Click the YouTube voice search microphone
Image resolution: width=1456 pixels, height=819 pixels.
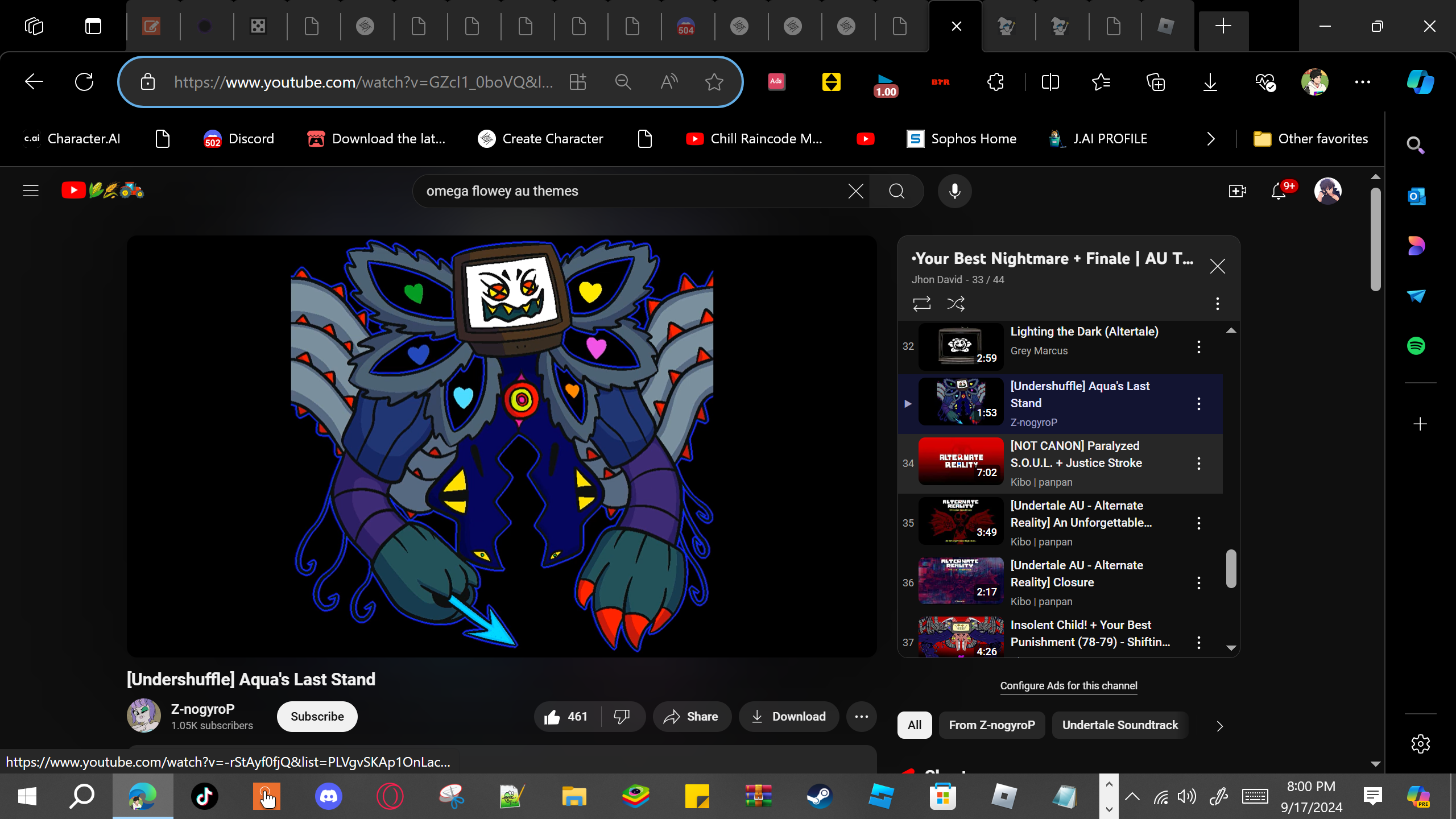(954, 191)
